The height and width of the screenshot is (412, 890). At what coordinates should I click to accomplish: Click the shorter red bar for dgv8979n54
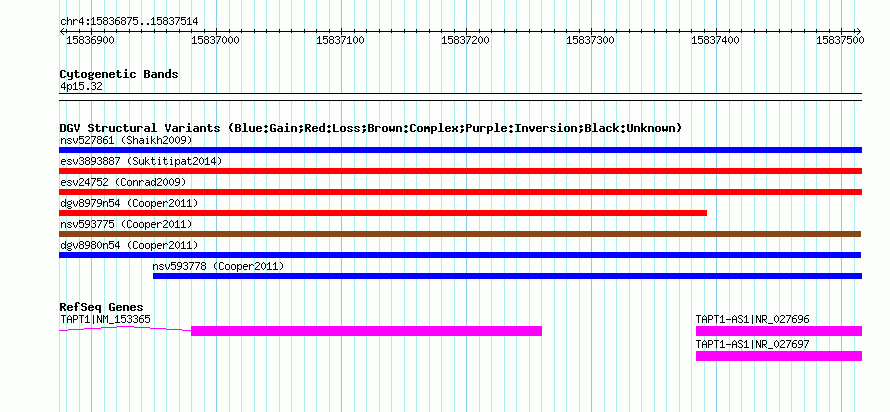coord(383,213)
